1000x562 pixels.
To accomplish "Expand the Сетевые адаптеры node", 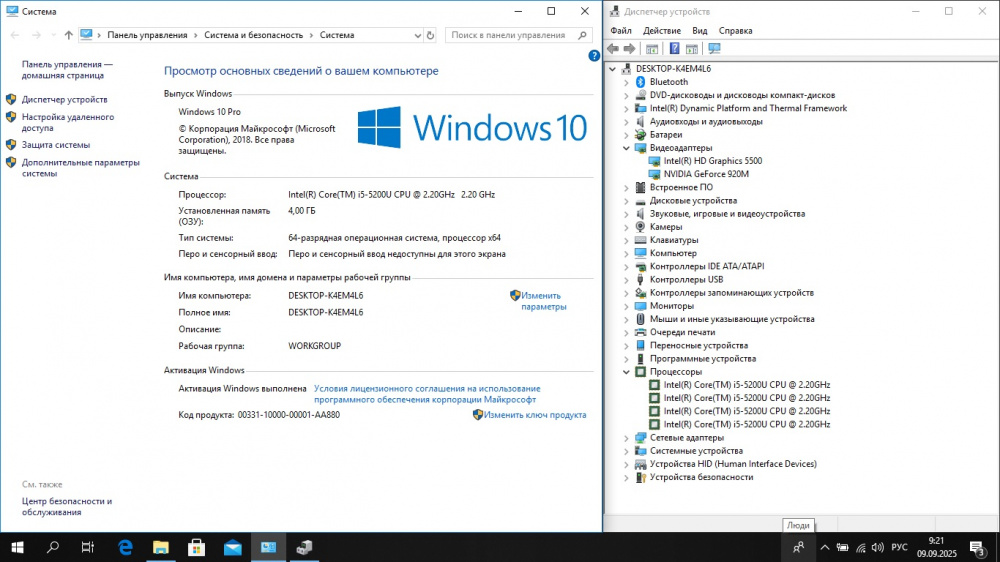I will click(626, 438).
